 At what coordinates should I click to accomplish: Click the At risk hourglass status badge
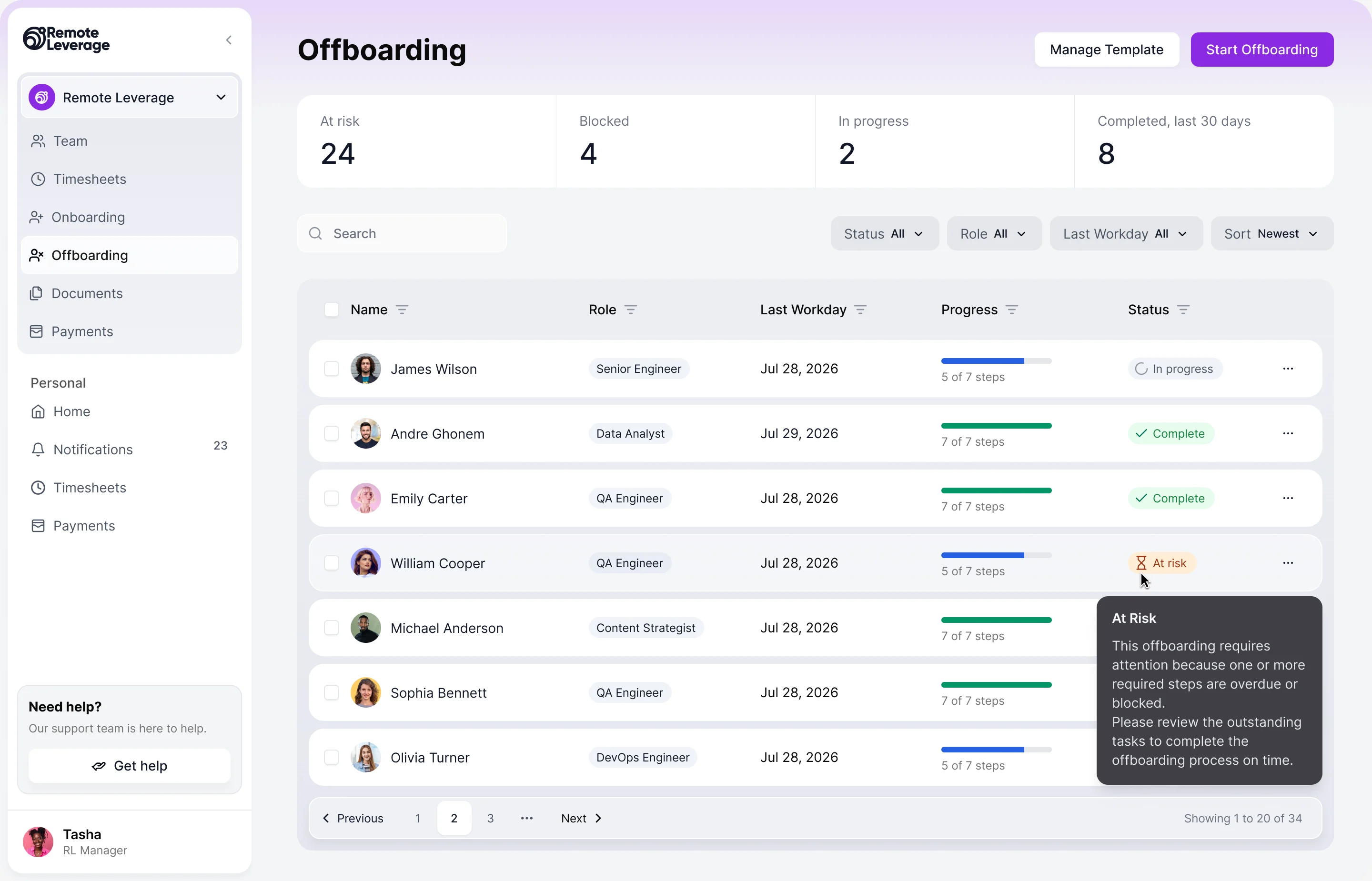(x=1162, y=563)
